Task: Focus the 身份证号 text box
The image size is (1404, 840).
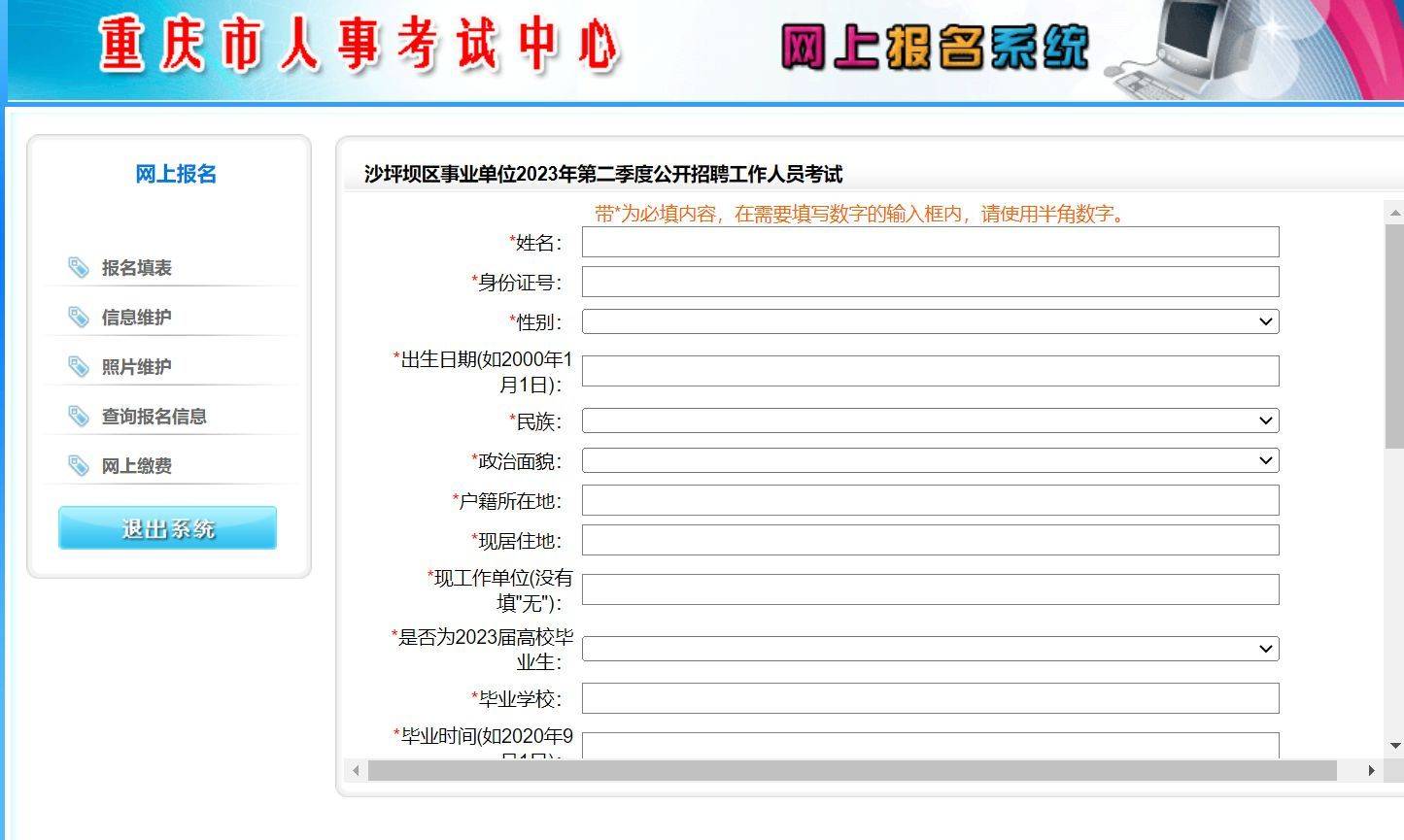Action: (x=930, y=282)
